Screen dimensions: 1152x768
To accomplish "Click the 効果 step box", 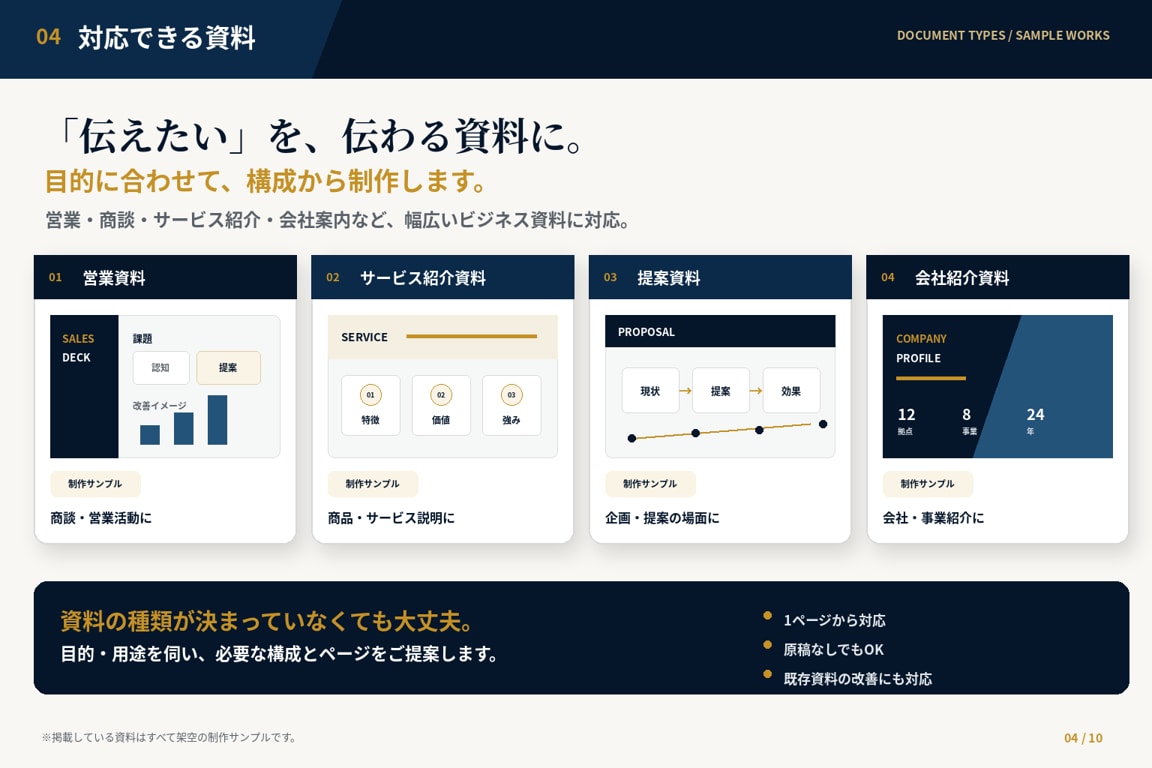I will pos(791,390).
